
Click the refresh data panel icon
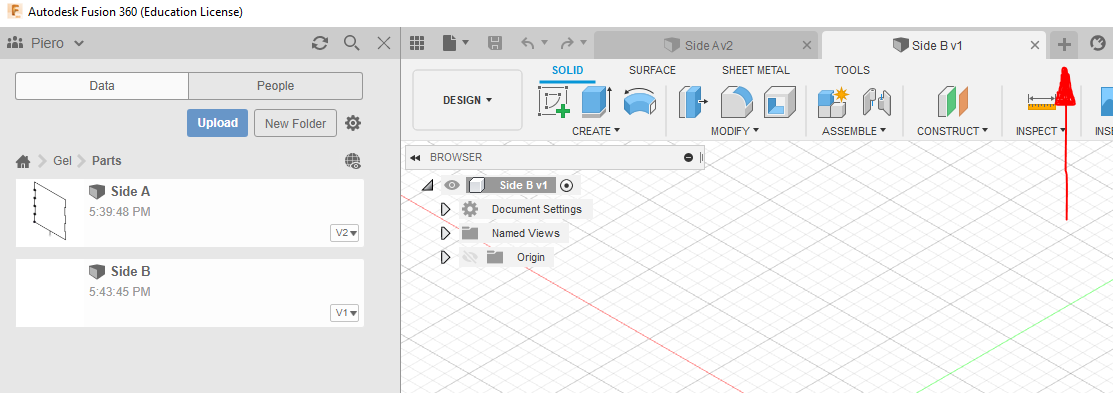[320, 43]
